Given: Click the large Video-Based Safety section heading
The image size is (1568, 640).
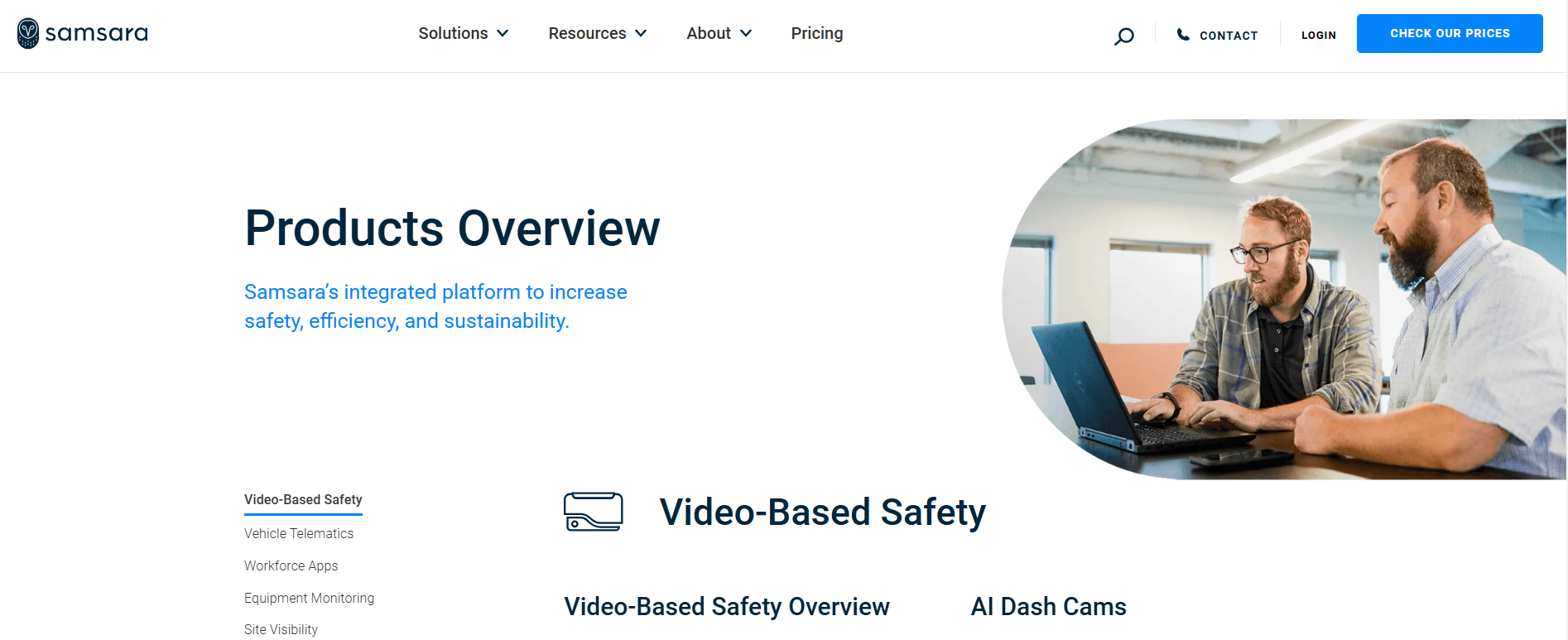Looking at the screenshot, I should tap(822, 512).
